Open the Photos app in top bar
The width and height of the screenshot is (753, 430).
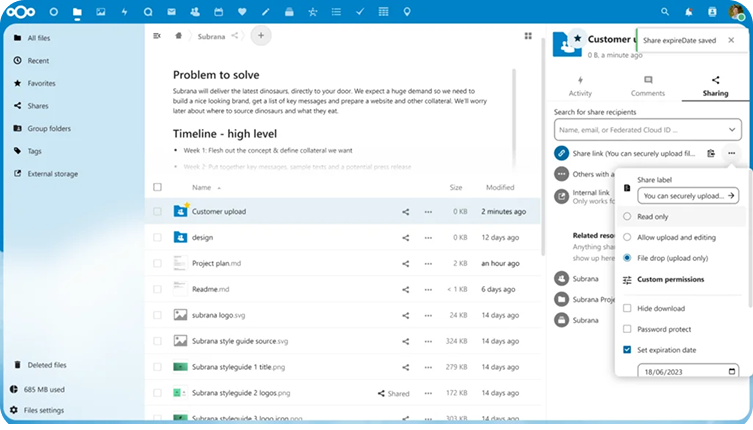pyautogui.click(x=100, y=13)
